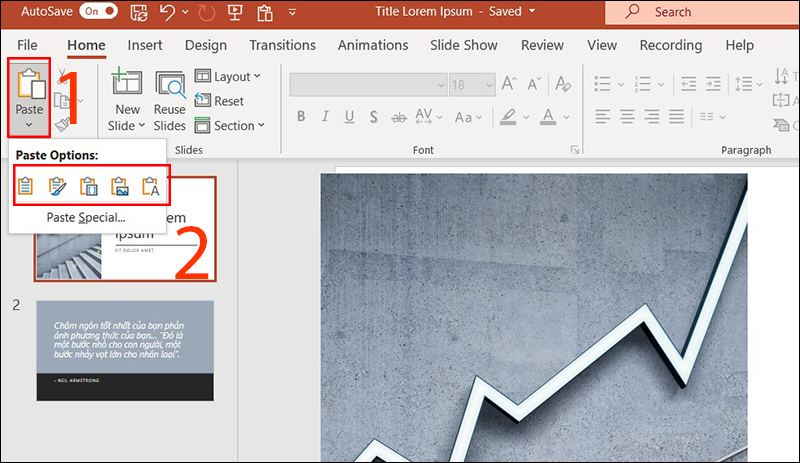Click the Reset slide button

coord(220,101)
